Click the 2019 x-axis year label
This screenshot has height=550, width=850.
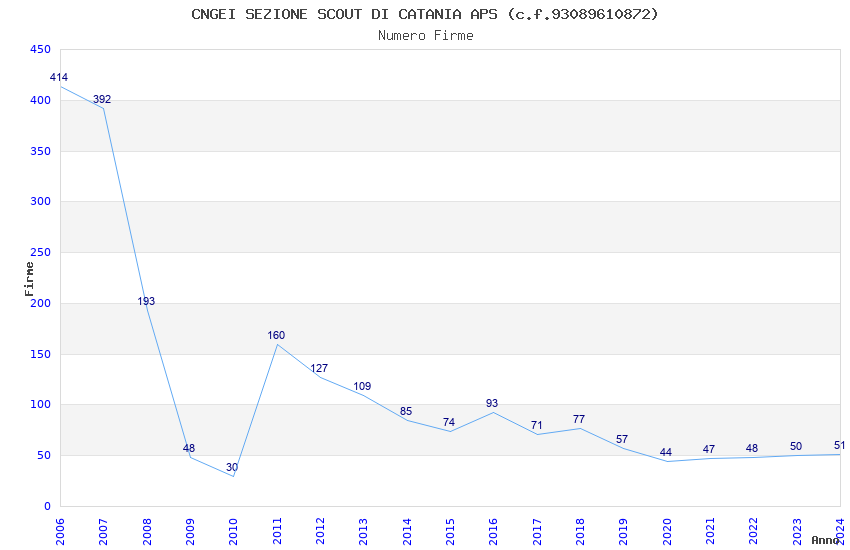(624, 529)
